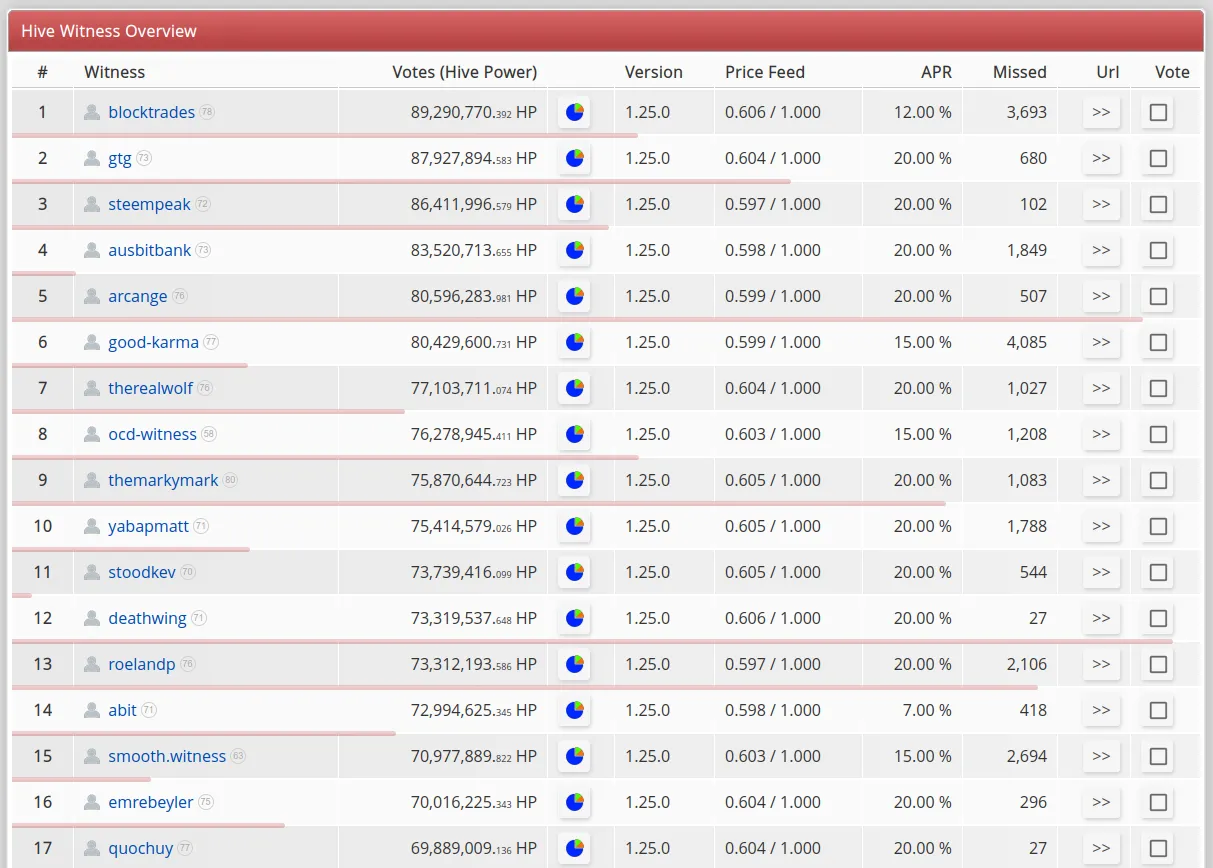Image resolution: width=1213 pixels, height=868 pixels.
Task: Click the user avatar icon beside deathwing
Action: pyautogui.click(x=92, y=618)
